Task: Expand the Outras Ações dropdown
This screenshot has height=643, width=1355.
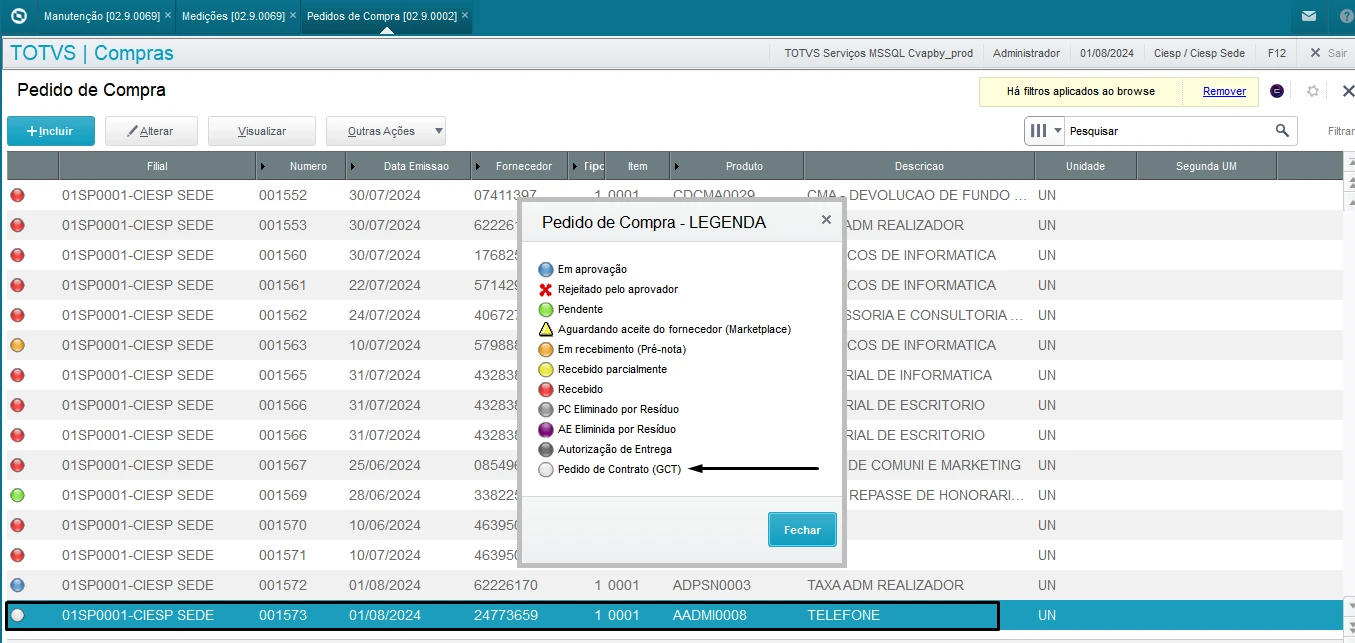Action: coord(437,131)
